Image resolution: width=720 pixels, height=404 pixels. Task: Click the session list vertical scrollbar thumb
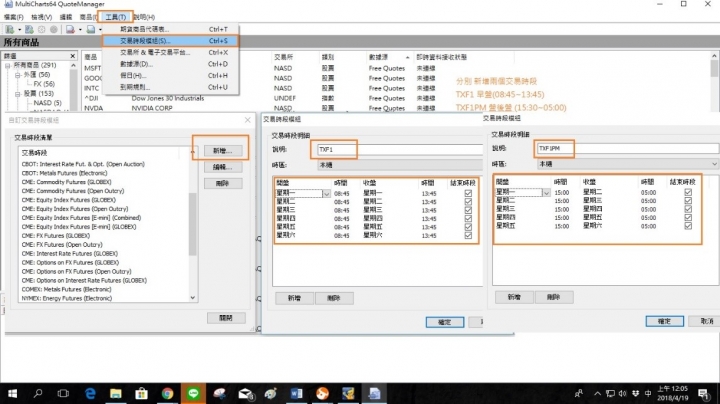coord(192,224)
